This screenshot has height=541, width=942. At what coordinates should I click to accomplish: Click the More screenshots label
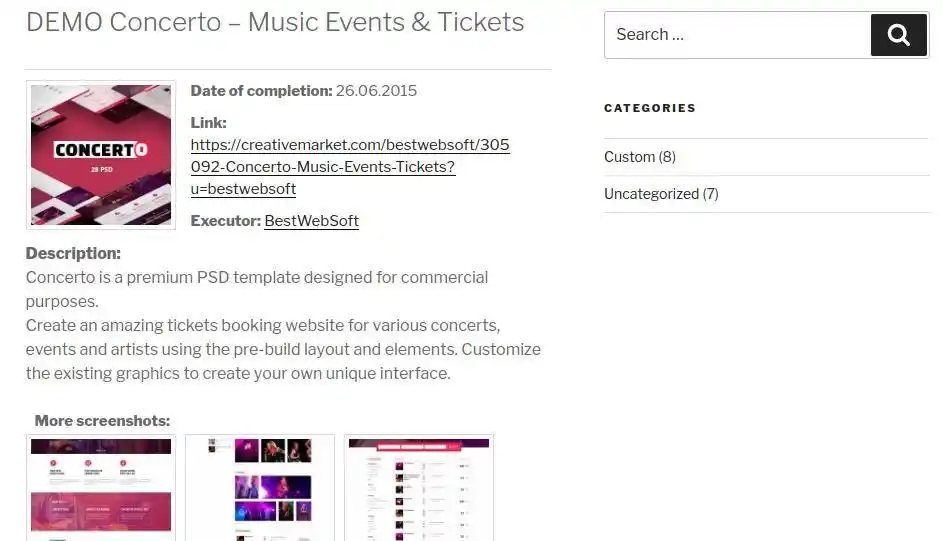(102, 421)
